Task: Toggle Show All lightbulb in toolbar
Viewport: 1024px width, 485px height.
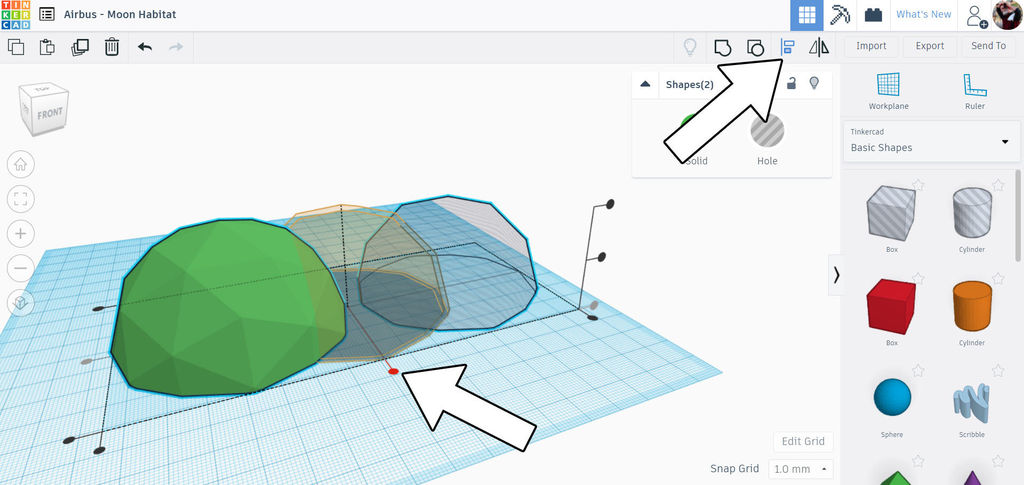Action: pyautogui.click(x=690, y=47)
